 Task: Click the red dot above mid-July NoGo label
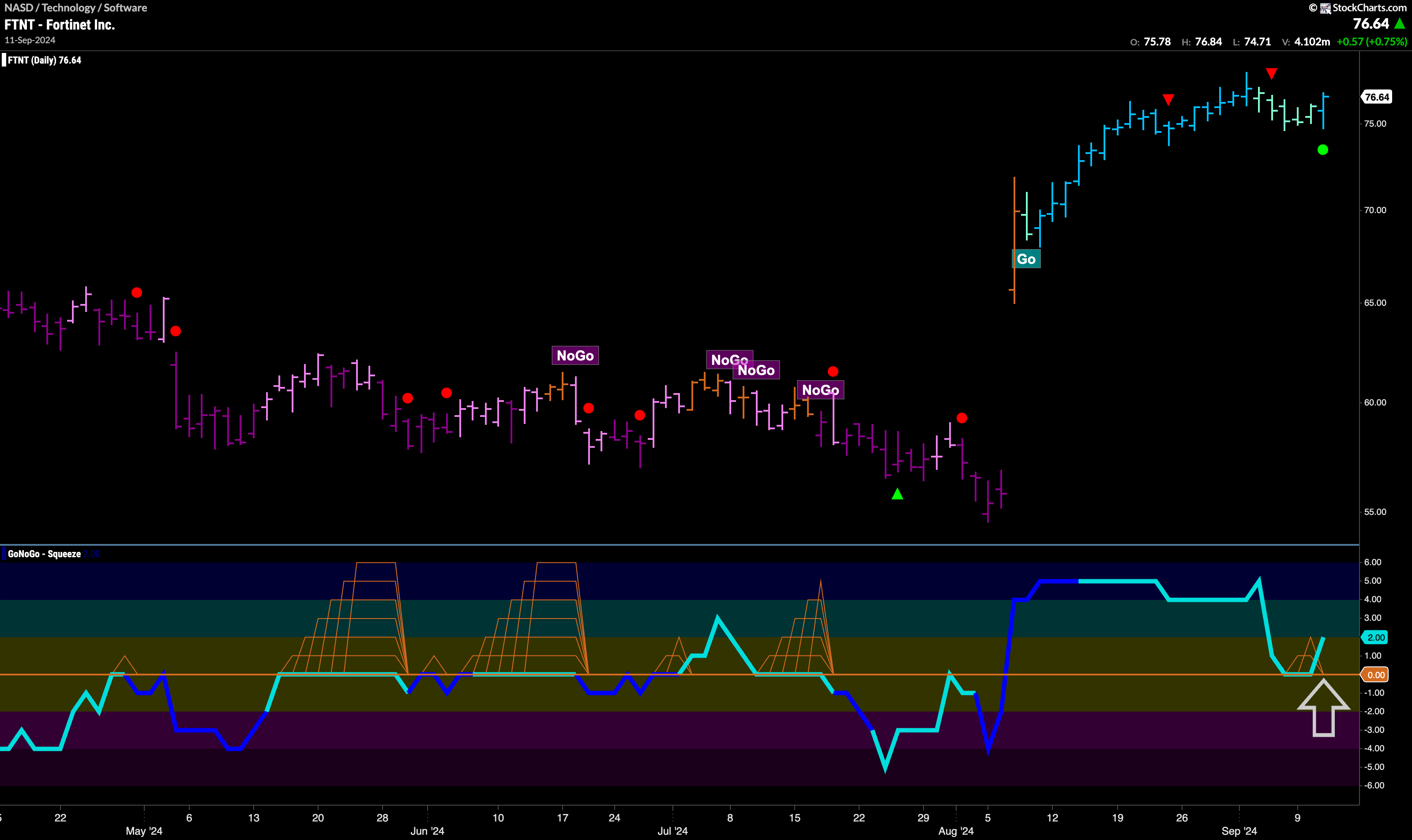(833, 371)
